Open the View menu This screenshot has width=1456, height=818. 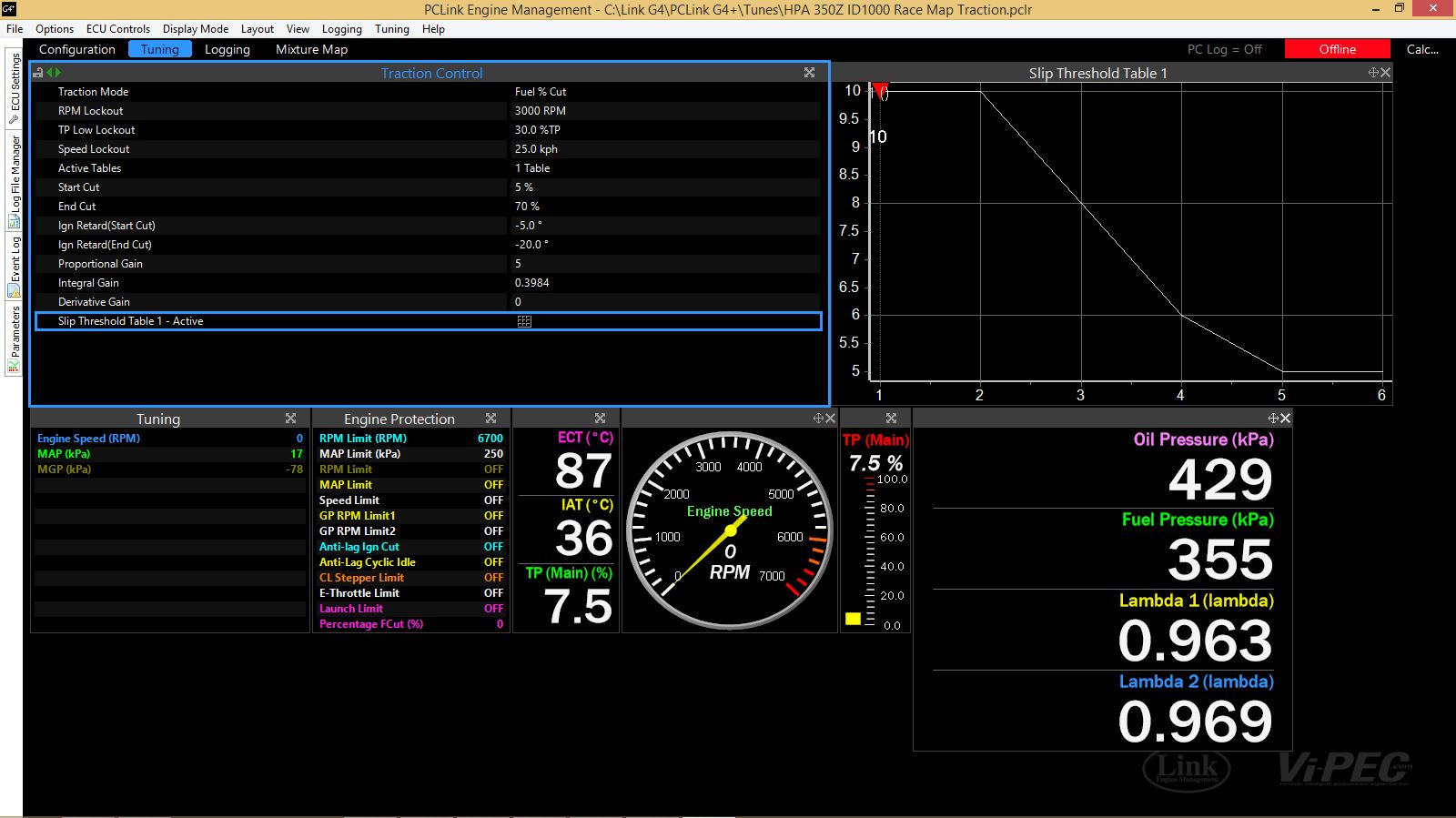coord(298,29)
